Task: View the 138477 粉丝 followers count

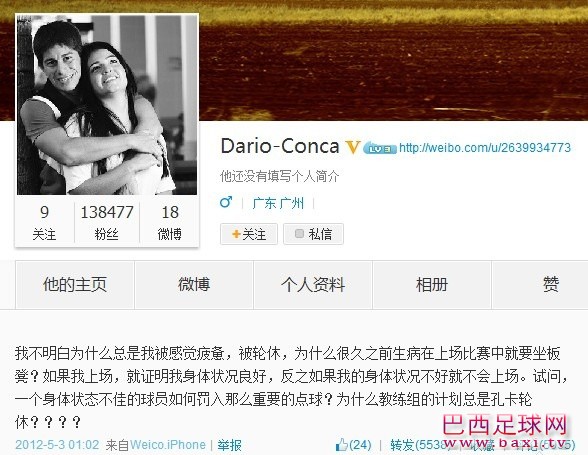Action: [107, 222]
